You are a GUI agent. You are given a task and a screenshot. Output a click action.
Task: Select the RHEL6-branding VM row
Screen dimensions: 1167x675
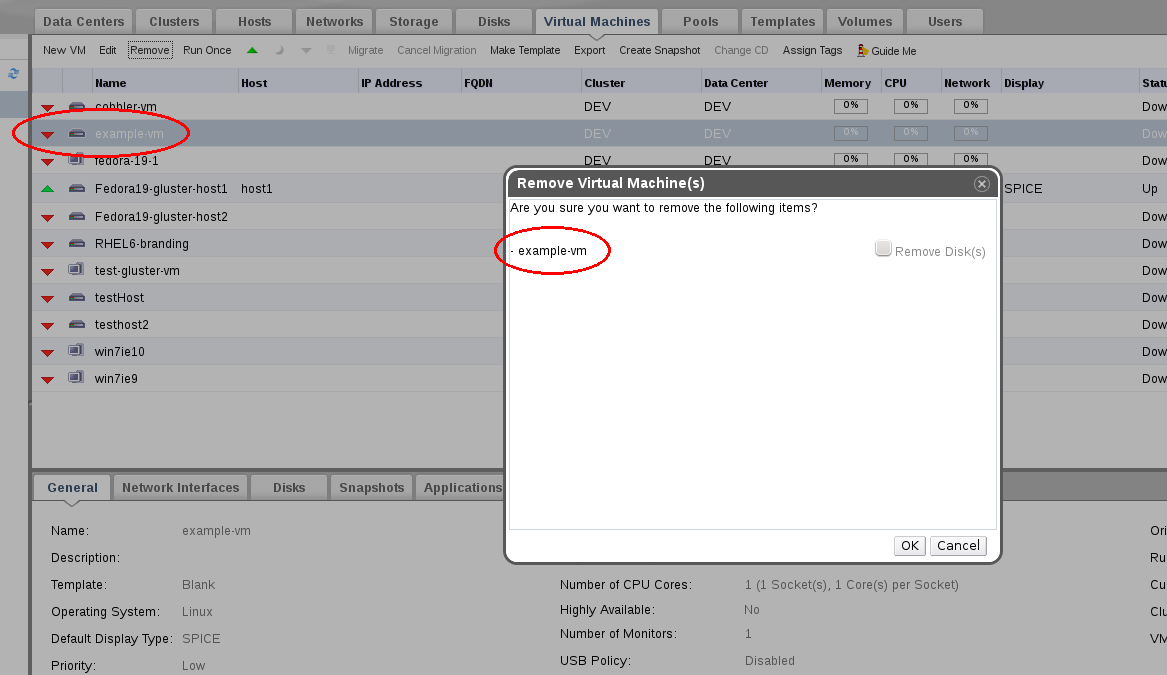(141, 243)
